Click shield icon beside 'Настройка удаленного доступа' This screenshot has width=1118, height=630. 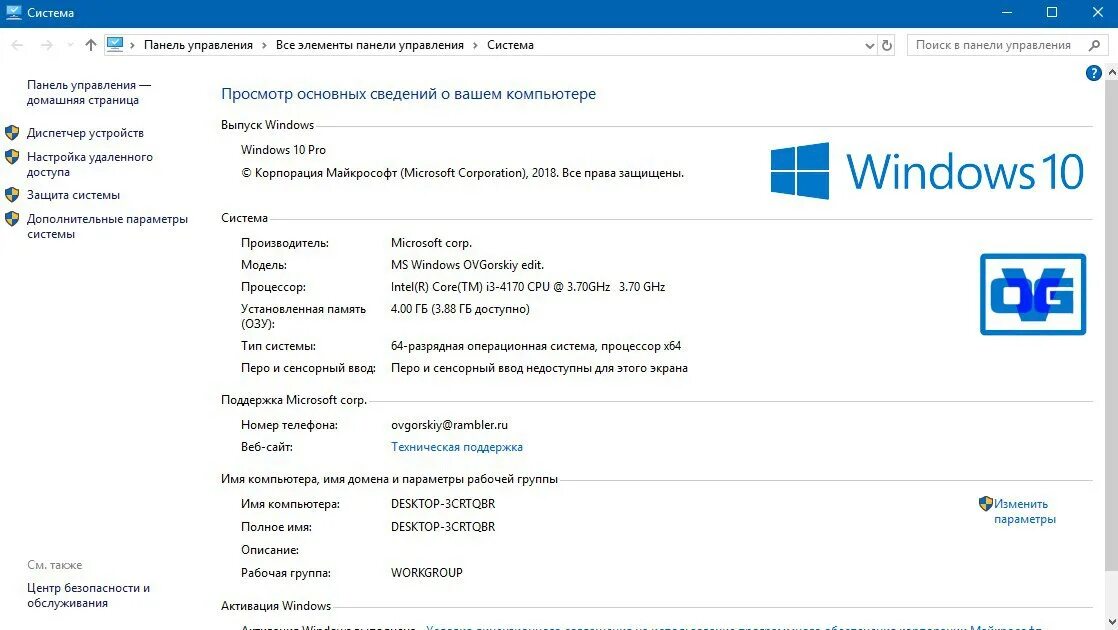tap(12, 157)
